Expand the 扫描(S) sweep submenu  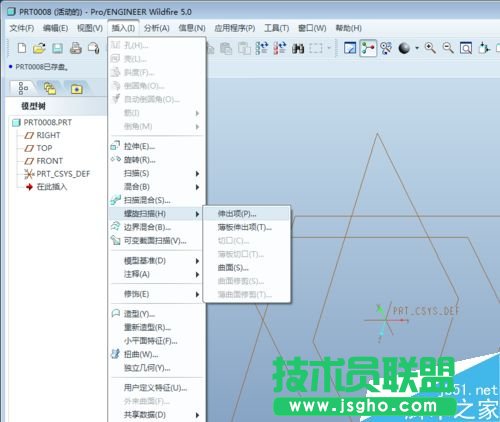[156, 173]
